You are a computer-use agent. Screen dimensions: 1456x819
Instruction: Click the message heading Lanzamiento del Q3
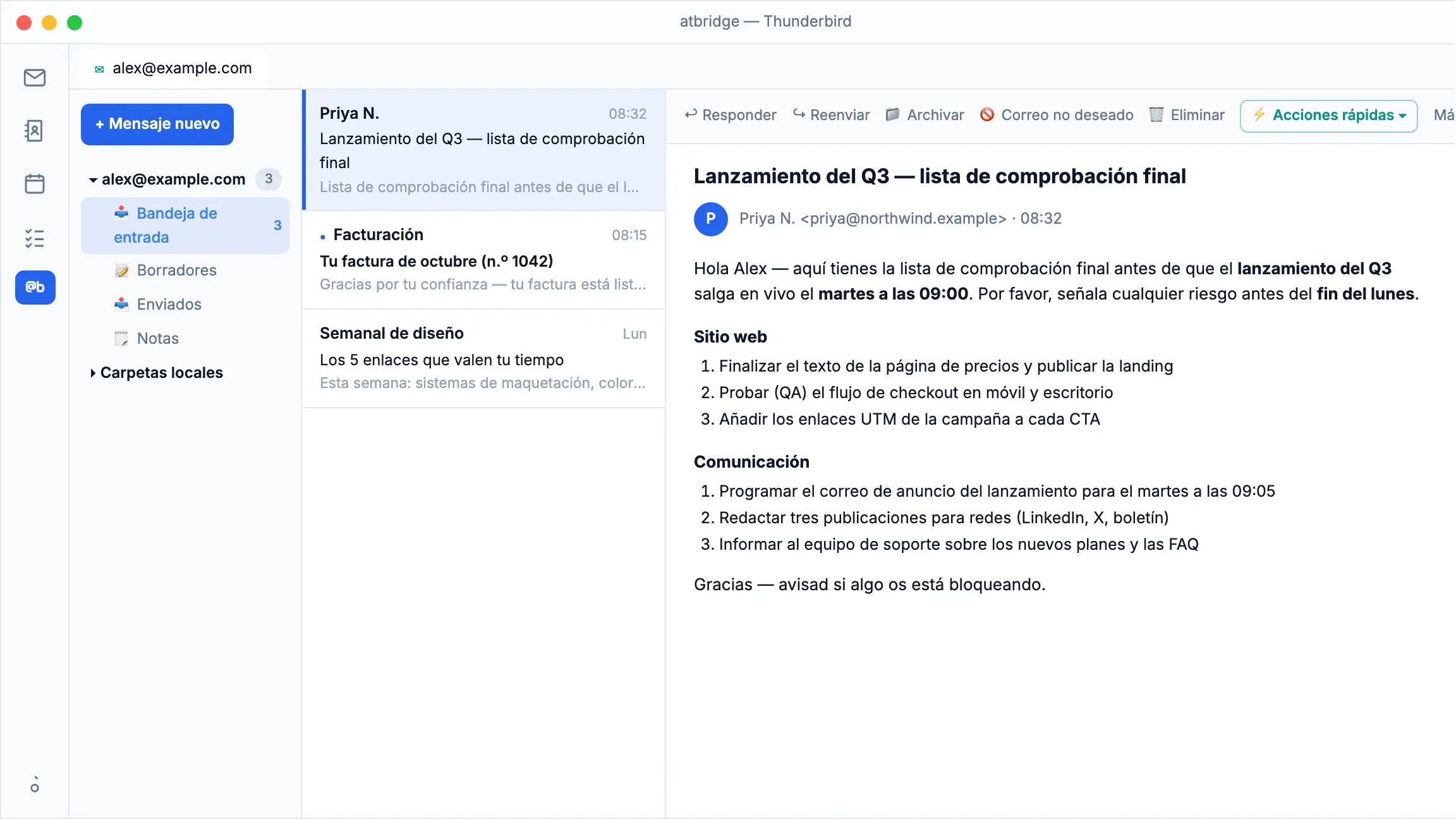940,176
